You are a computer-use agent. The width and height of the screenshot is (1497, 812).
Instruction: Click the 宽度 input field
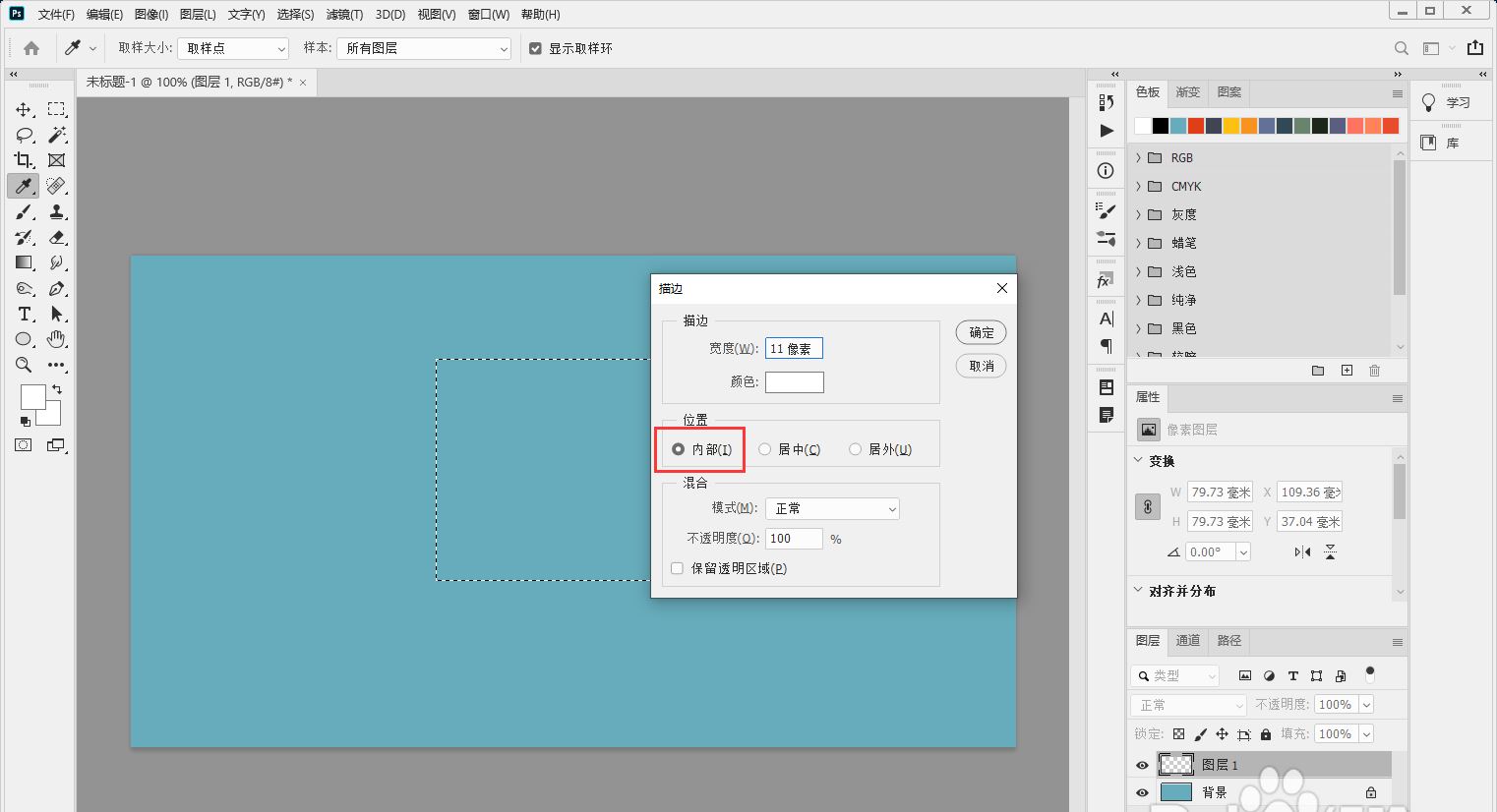point(794,348)
